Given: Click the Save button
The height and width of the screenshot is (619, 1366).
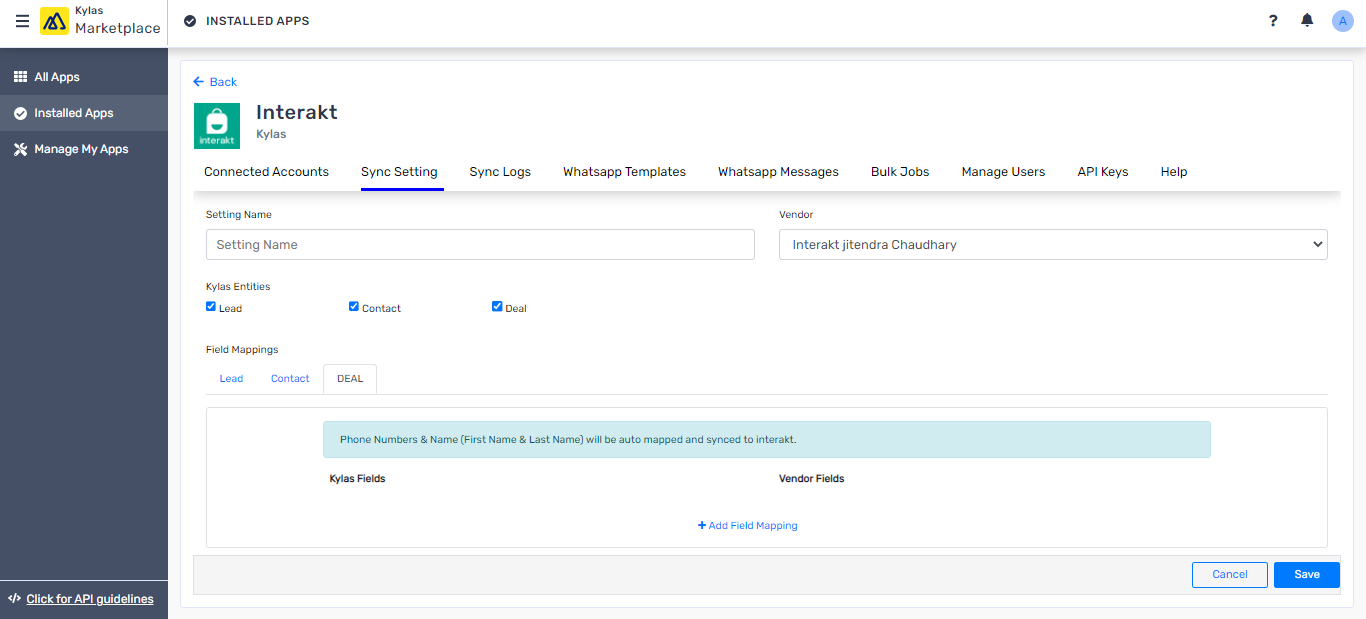Looking at the screenshot, I should pyautogui.click(x=1306, y=574).
